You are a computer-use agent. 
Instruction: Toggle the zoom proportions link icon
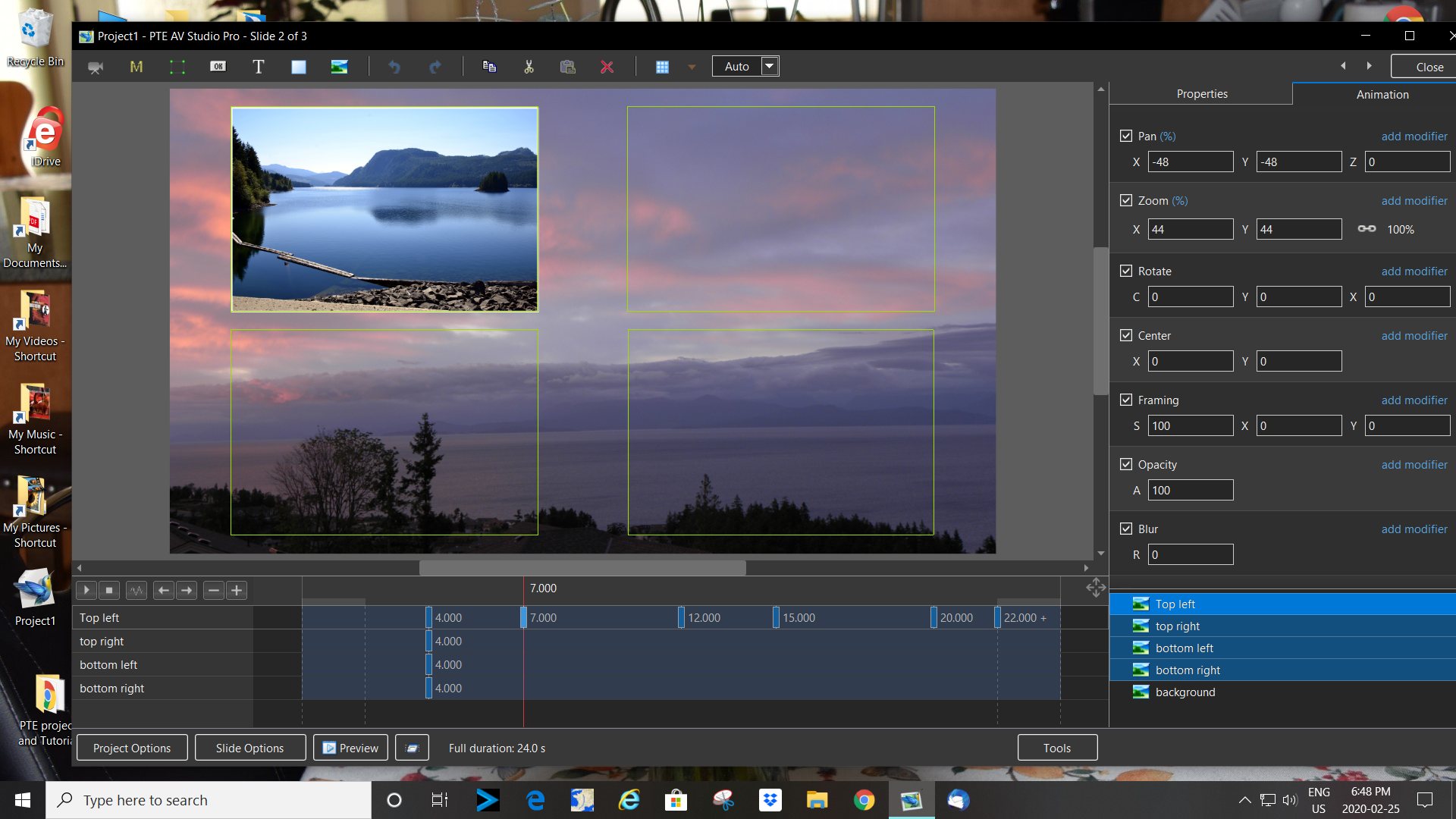click(x=1367, y=229)
